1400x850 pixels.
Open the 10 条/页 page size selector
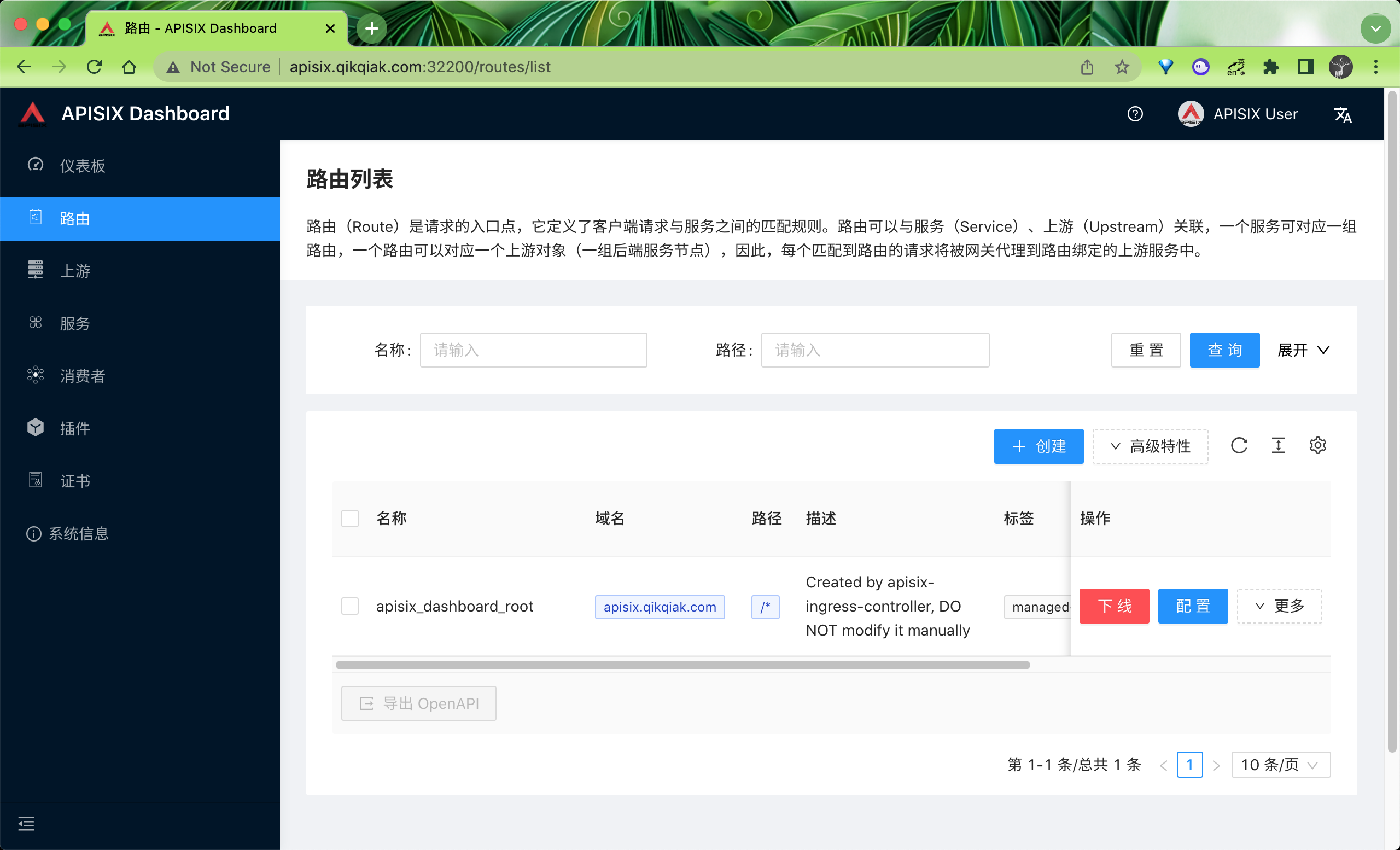(x=1281, y=764)
